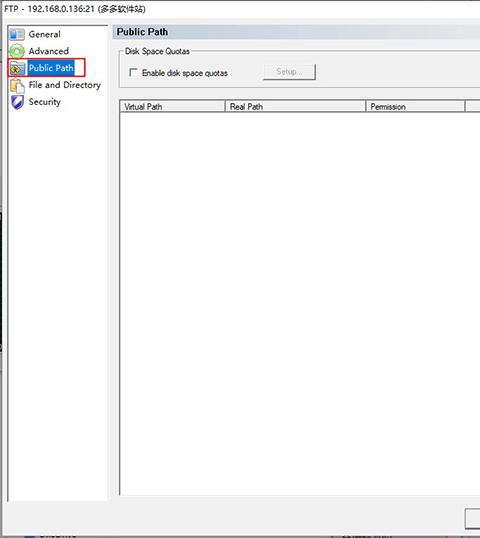Click the 'Enable disk space quotas' label text

(185, 73)
